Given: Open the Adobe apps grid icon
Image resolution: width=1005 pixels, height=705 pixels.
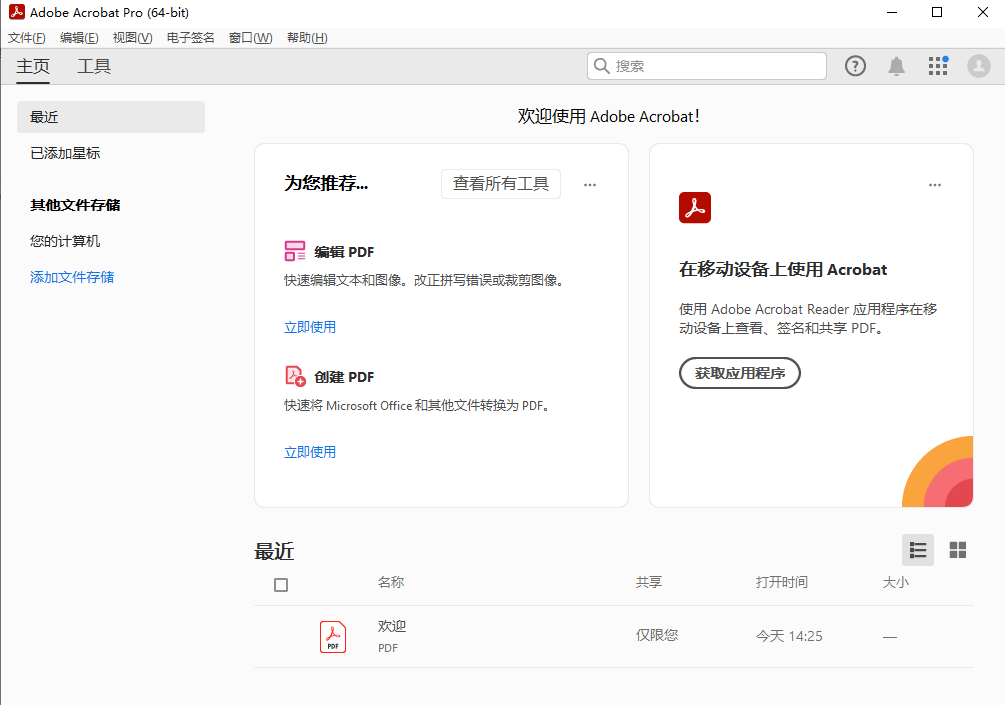Looking at the screenshot, I should [x=938, y=66].
